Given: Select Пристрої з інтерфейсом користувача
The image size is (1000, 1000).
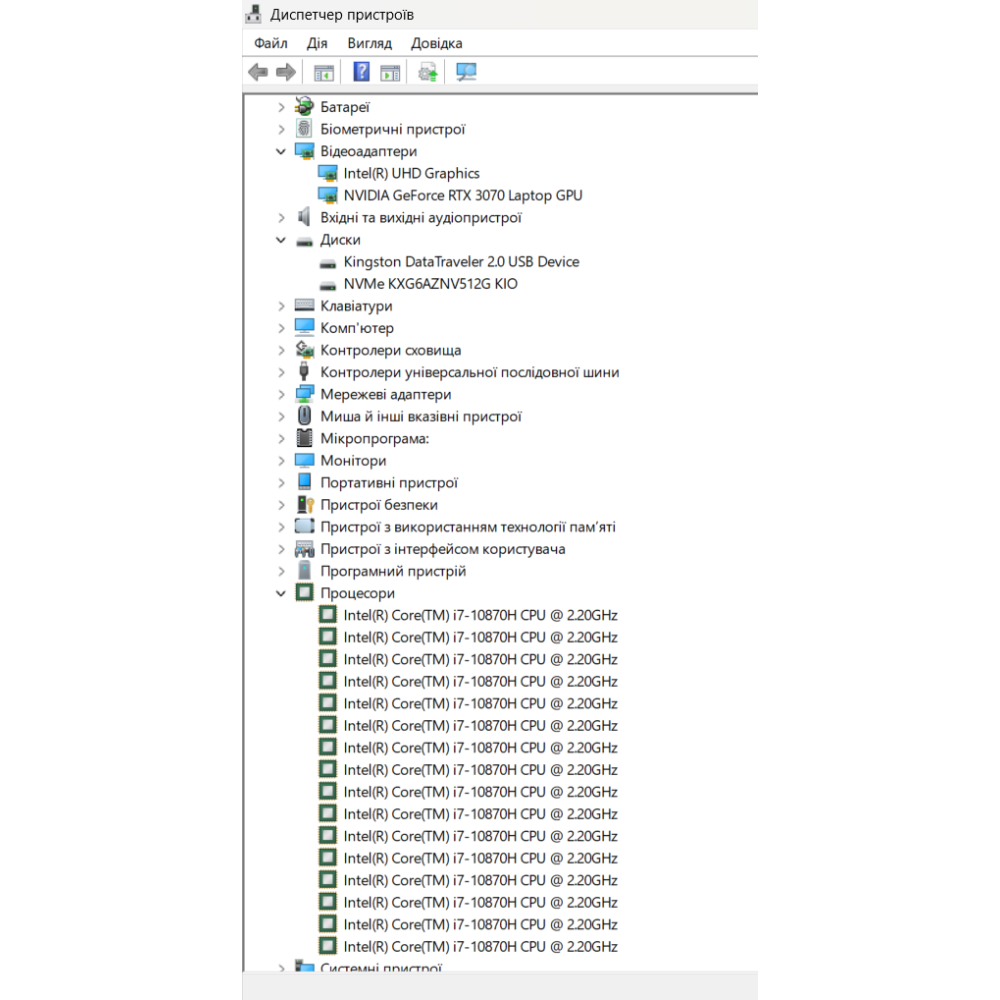Looking at the screenshot, I should 443,549.
